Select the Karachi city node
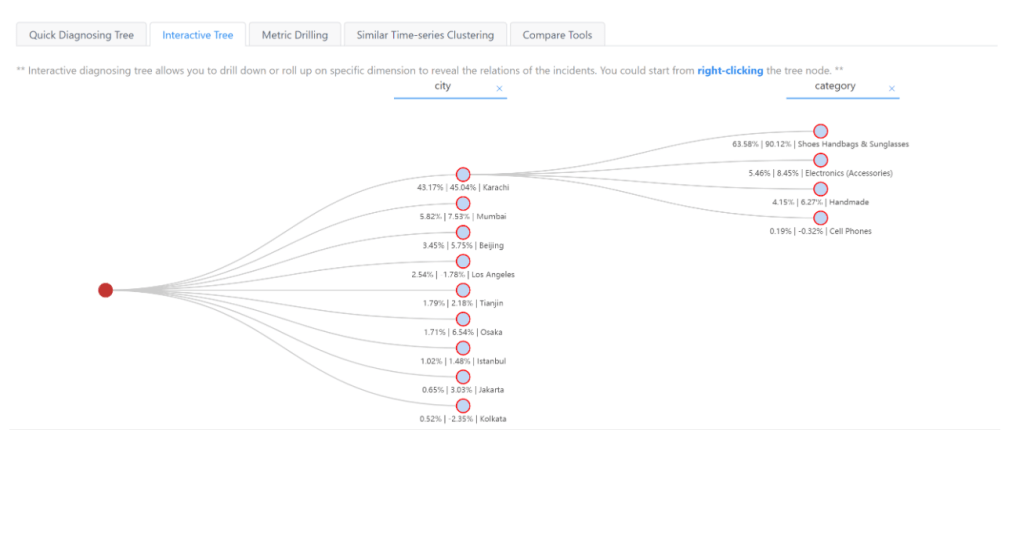This screenshot has height=534, width=1023. pyautogui.click(x=463, y=174)
